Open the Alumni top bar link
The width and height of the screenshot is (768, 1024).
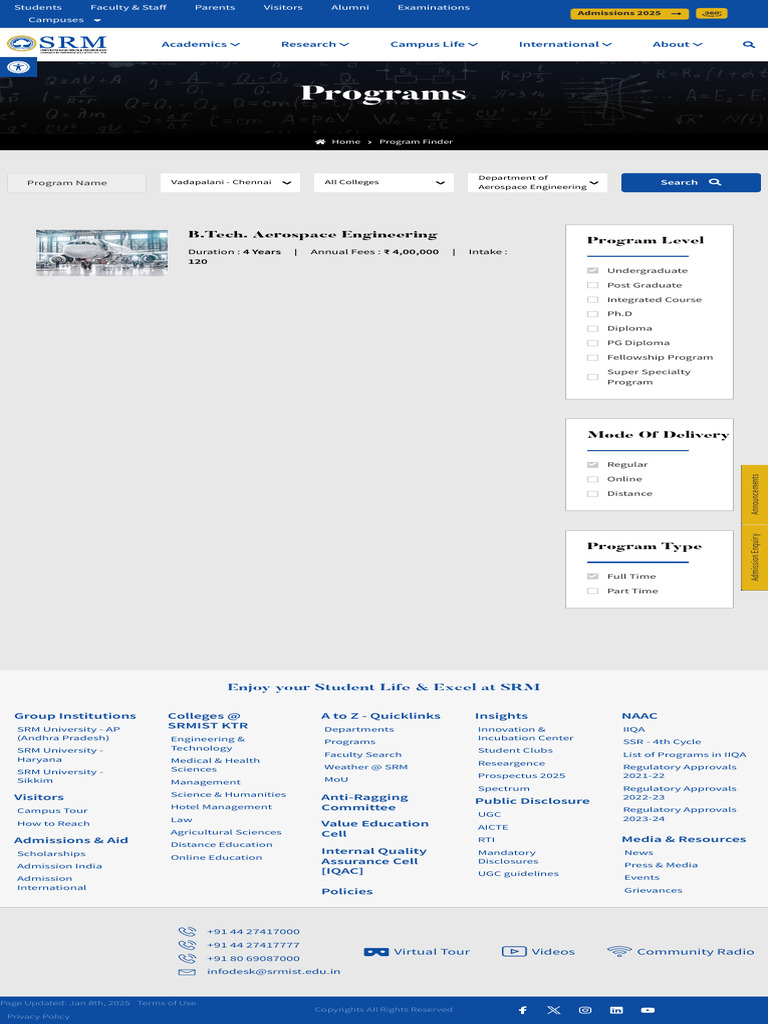[x=350, y=7]
